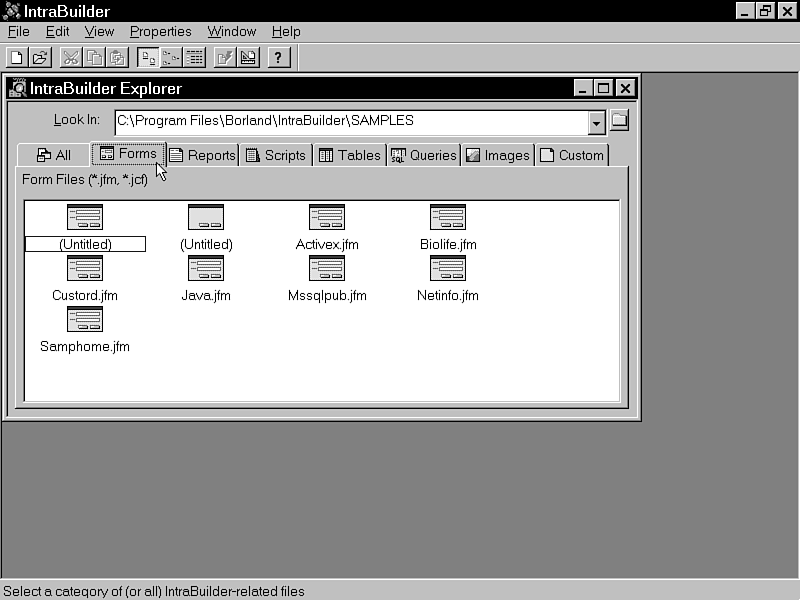Screen dimensions: 800x600
Task: Select the Samphome.jfm form icon
Action: (84, 320)
